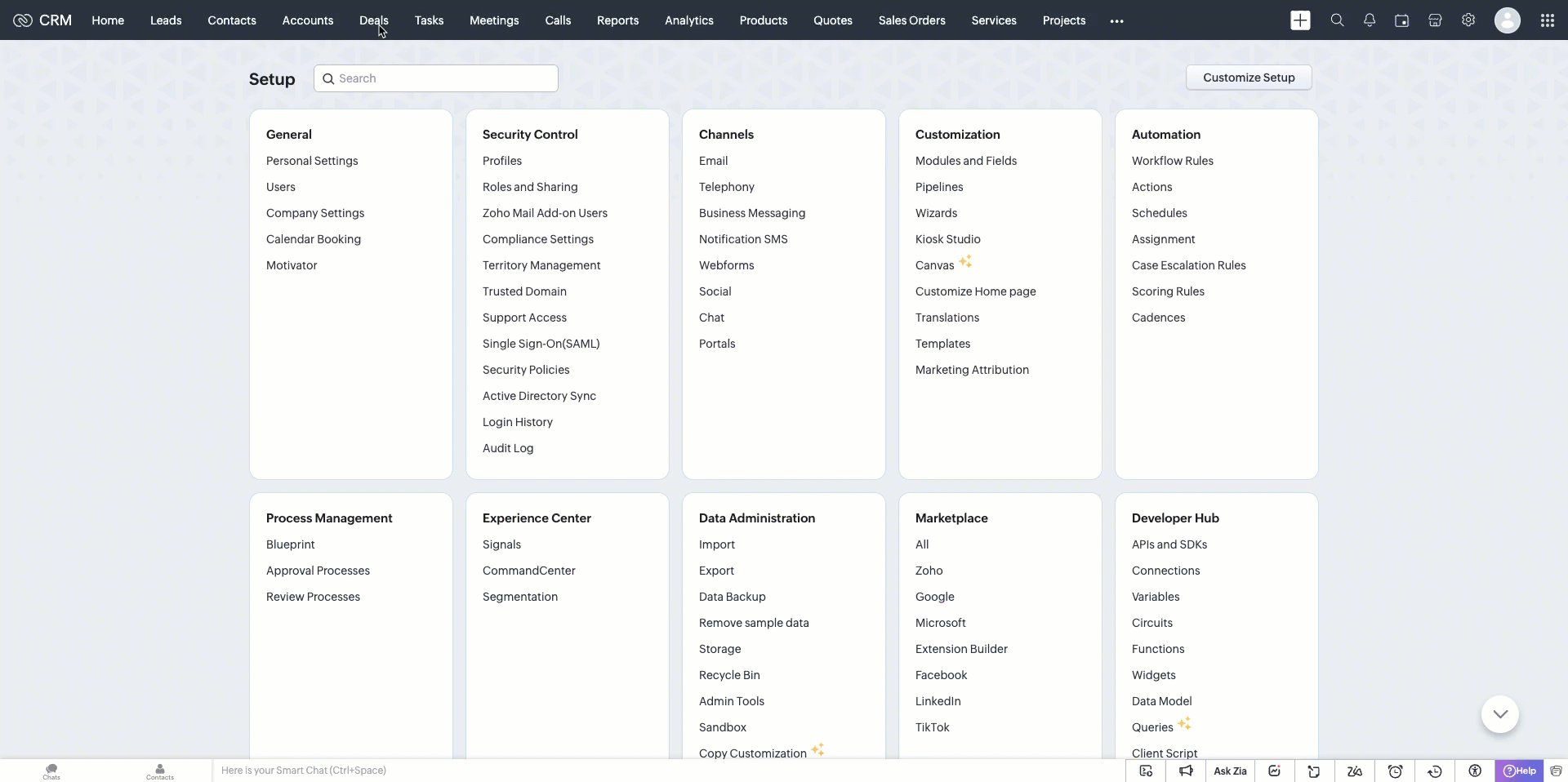Open the screen recorder icon in bottom bar

coord(1146,771)
